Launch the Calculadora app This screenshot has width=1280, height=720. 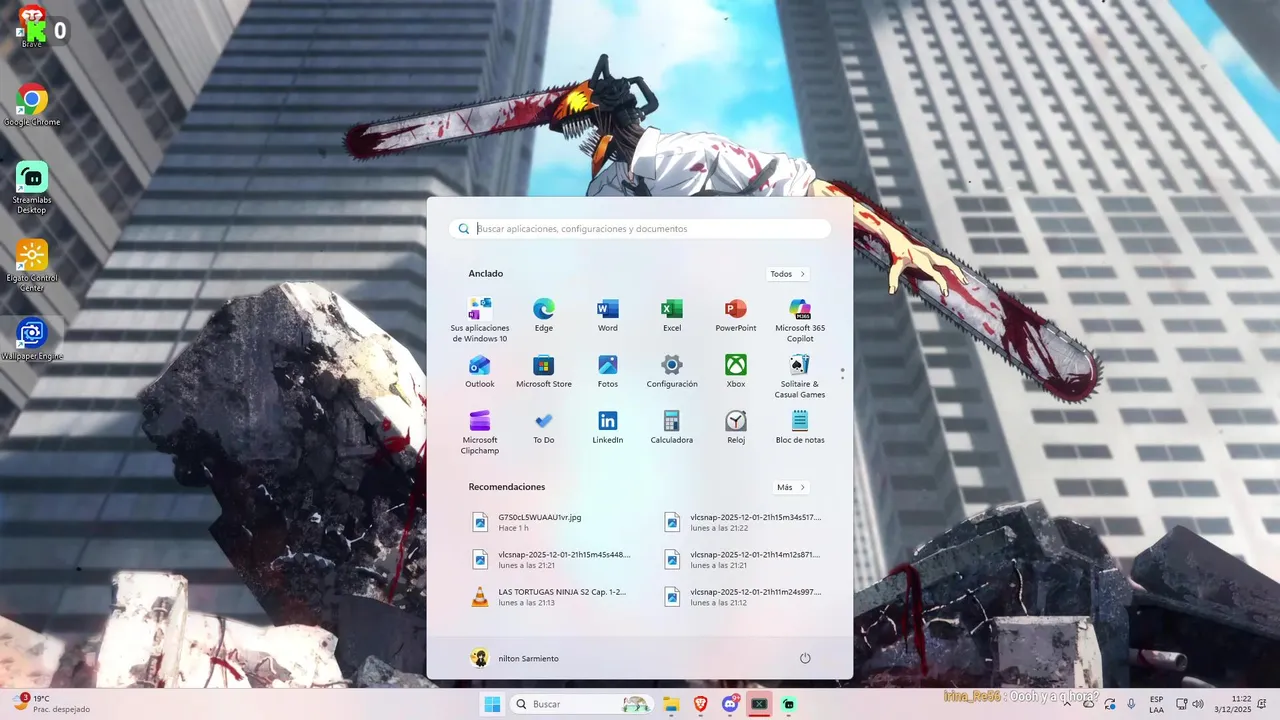[x=672, y=427]
